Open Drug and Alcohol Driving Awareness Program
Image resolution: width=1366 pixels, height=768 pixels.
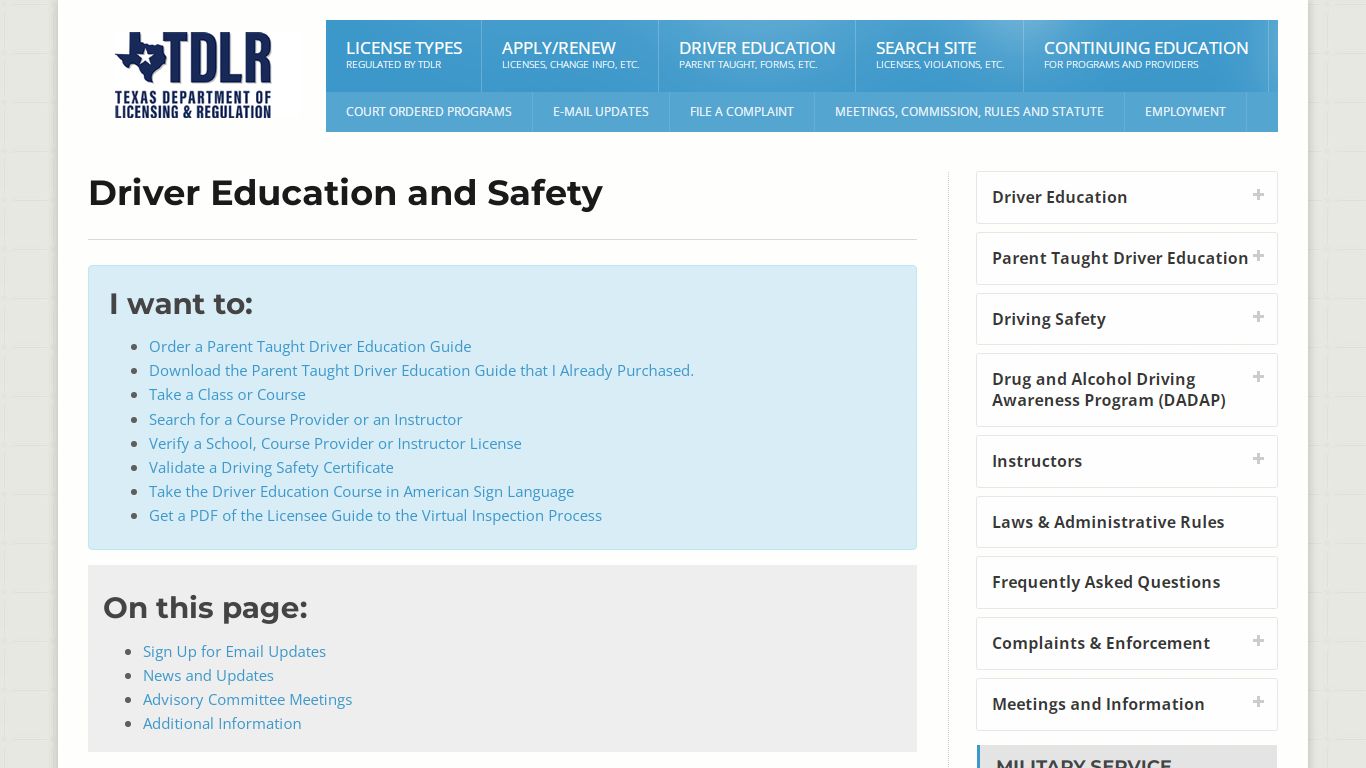(1127, 390)
